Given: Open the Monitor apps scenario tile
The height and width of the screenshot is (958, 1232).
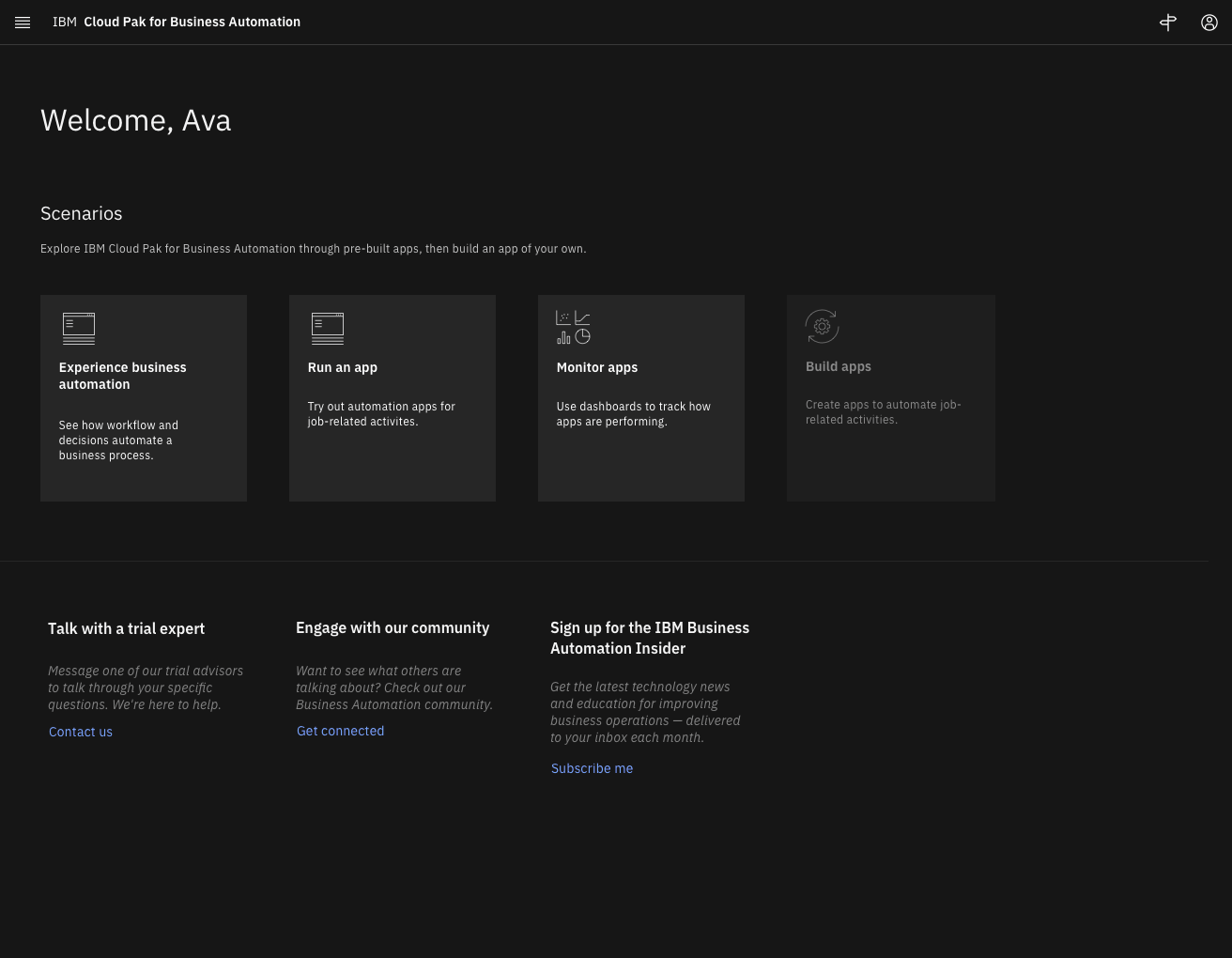Looking at the screenshot, I should (x=641, y=398).
